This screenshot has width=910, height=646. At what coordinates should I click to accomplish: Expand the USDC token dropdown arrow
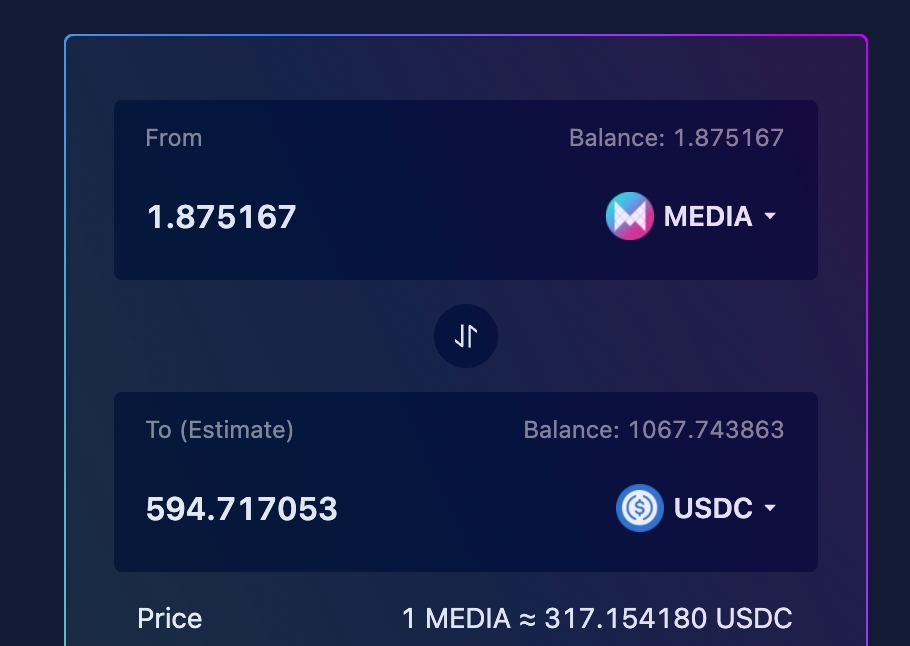[x=770, y=508]
